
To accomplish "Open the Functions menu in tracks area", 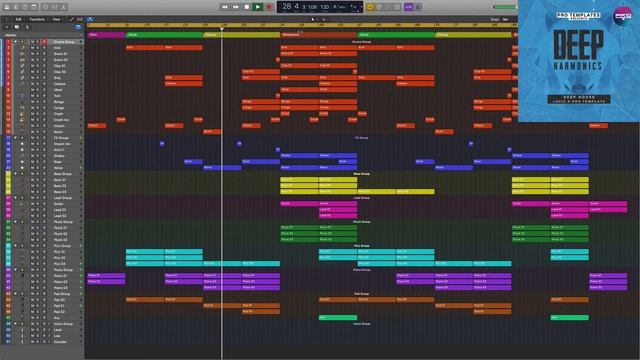I will tap(37, 19).
